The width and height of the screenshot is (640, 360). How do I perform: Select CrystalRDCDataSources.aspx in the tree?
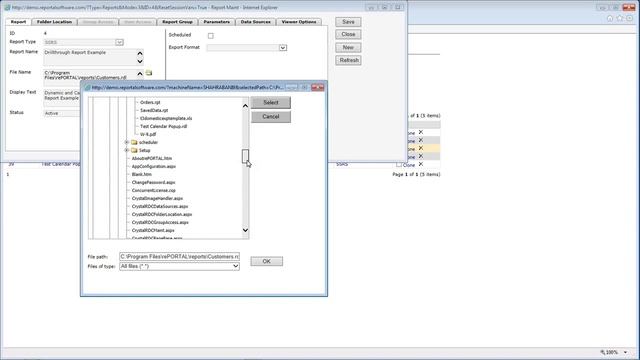pyautogui.click(x=160, y=207)
